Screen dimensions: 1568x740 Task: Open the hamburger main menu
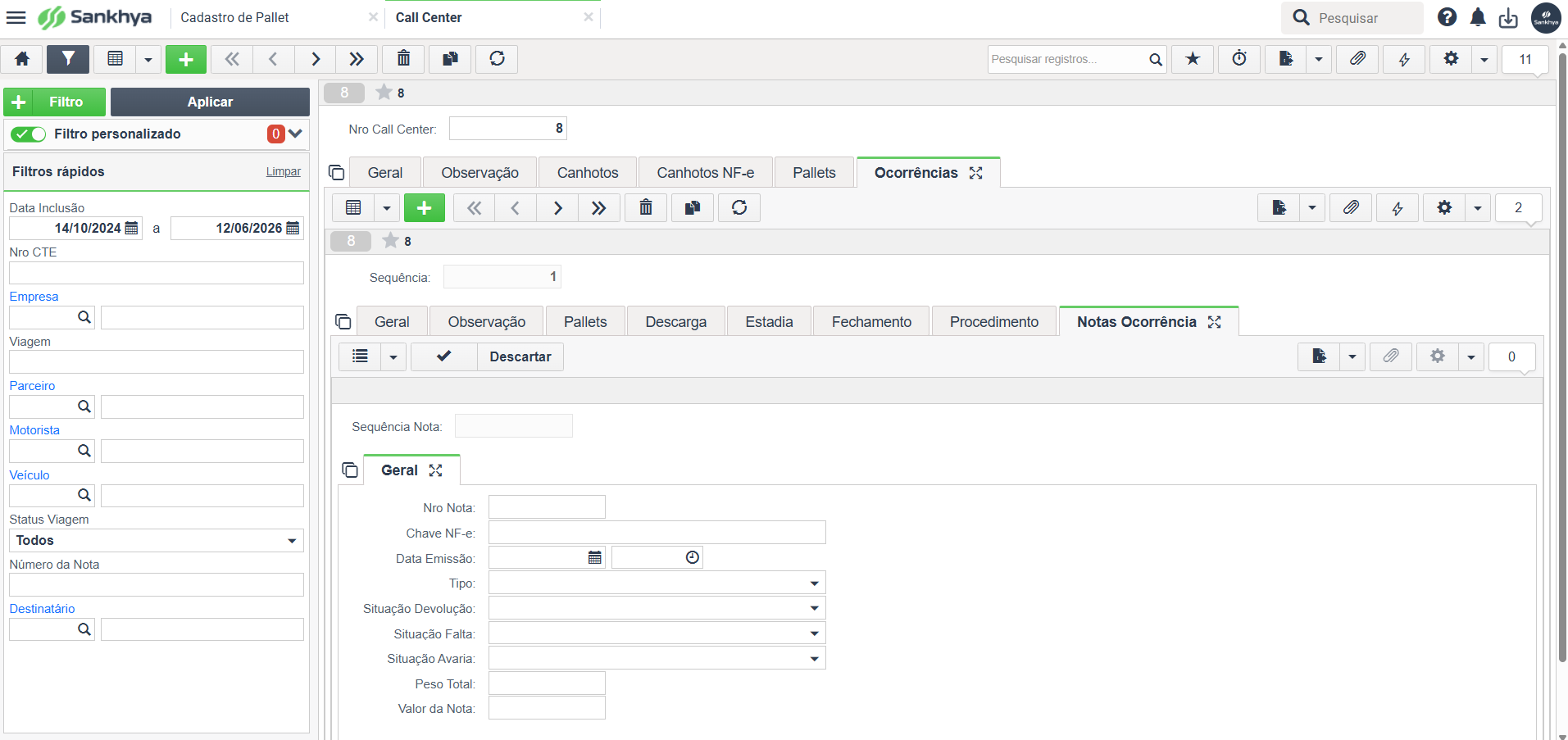(16, 17)
